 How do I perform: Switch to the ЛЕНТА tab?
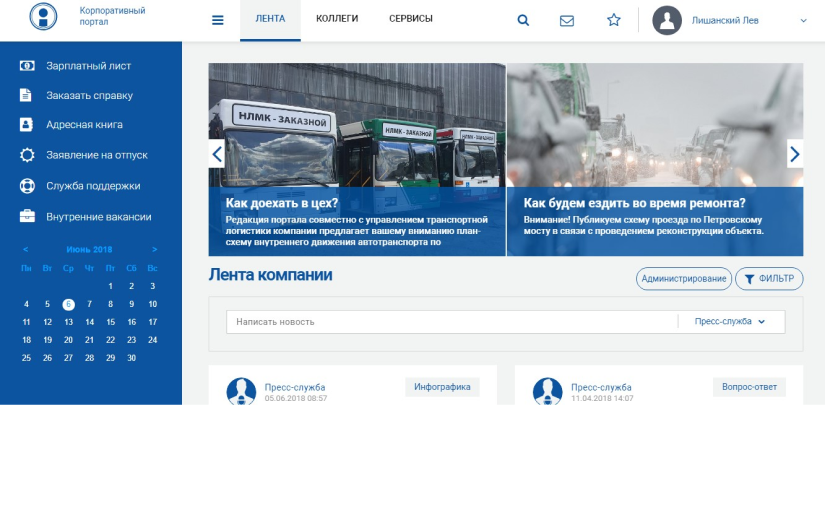(x=270, y=19)
